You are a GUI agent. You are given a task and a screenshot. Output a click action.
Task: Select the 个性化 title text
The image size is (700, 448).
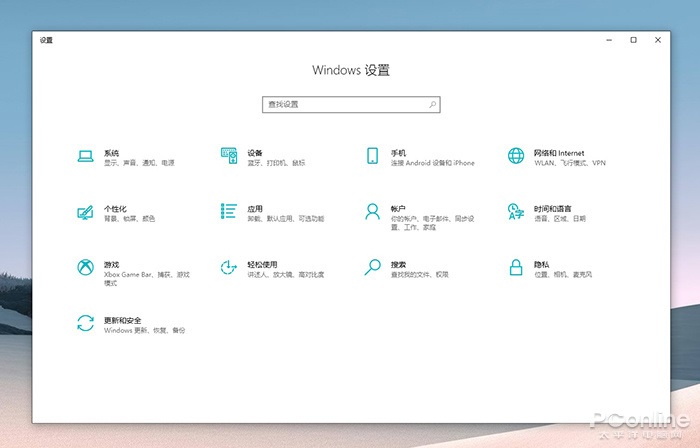coord(115,209)
